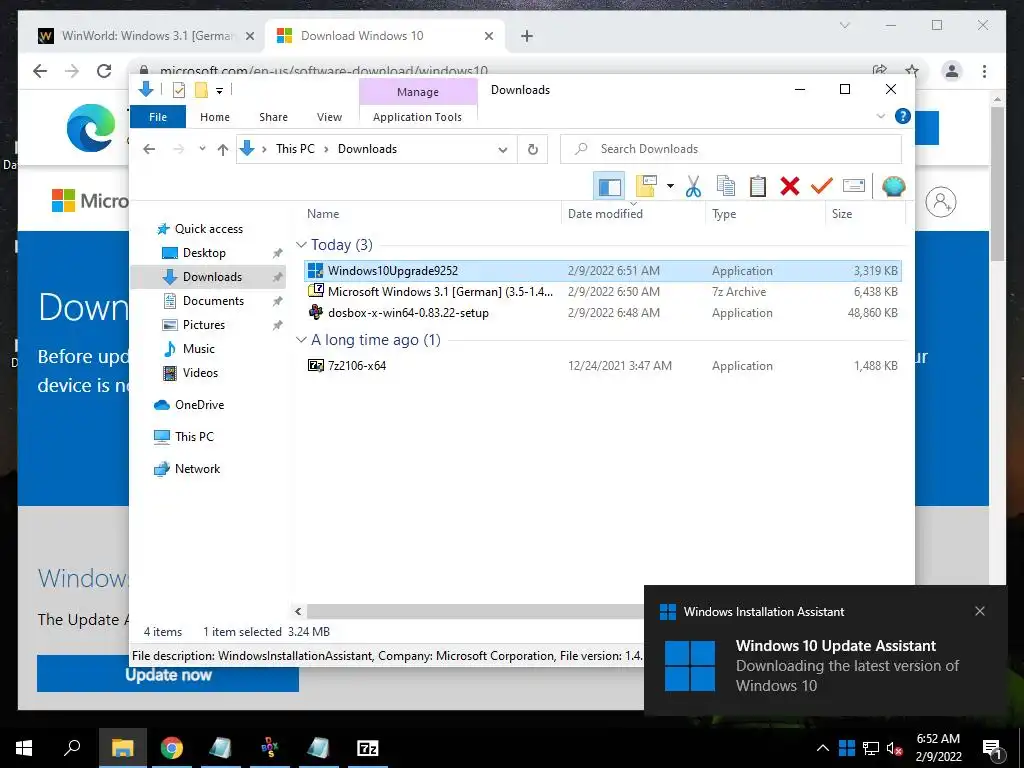1024x768 pixels.
Task: Click the Paste clipboard icon
Action: (758, 186)
